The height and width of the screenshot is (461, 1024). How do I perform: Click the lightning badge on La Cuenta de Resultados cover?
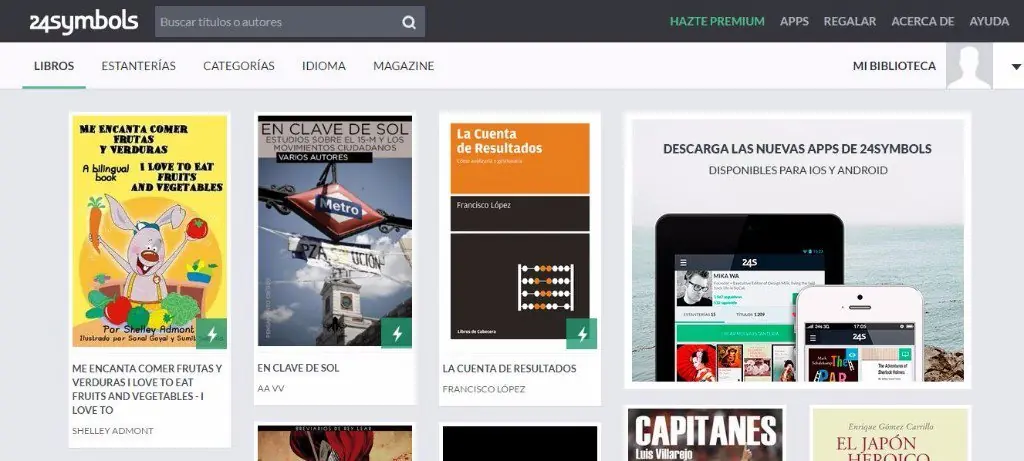point(582,334)
